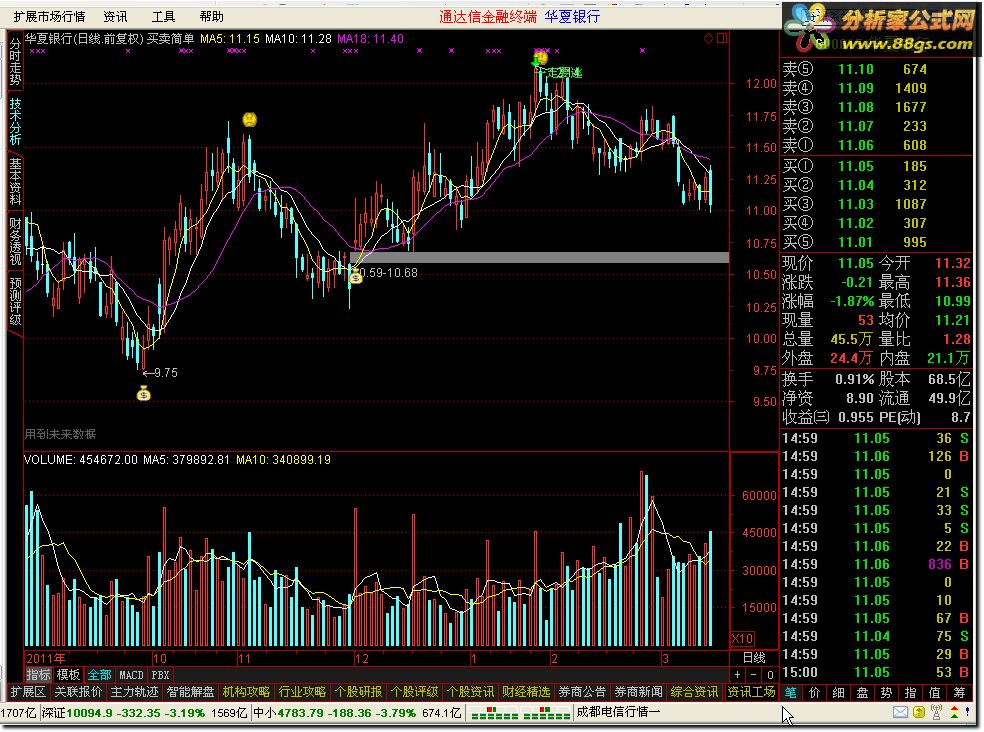Click the money bag buy signal below 9.75
Viewport: 984px width, 732px height.
tap(144, 394)
